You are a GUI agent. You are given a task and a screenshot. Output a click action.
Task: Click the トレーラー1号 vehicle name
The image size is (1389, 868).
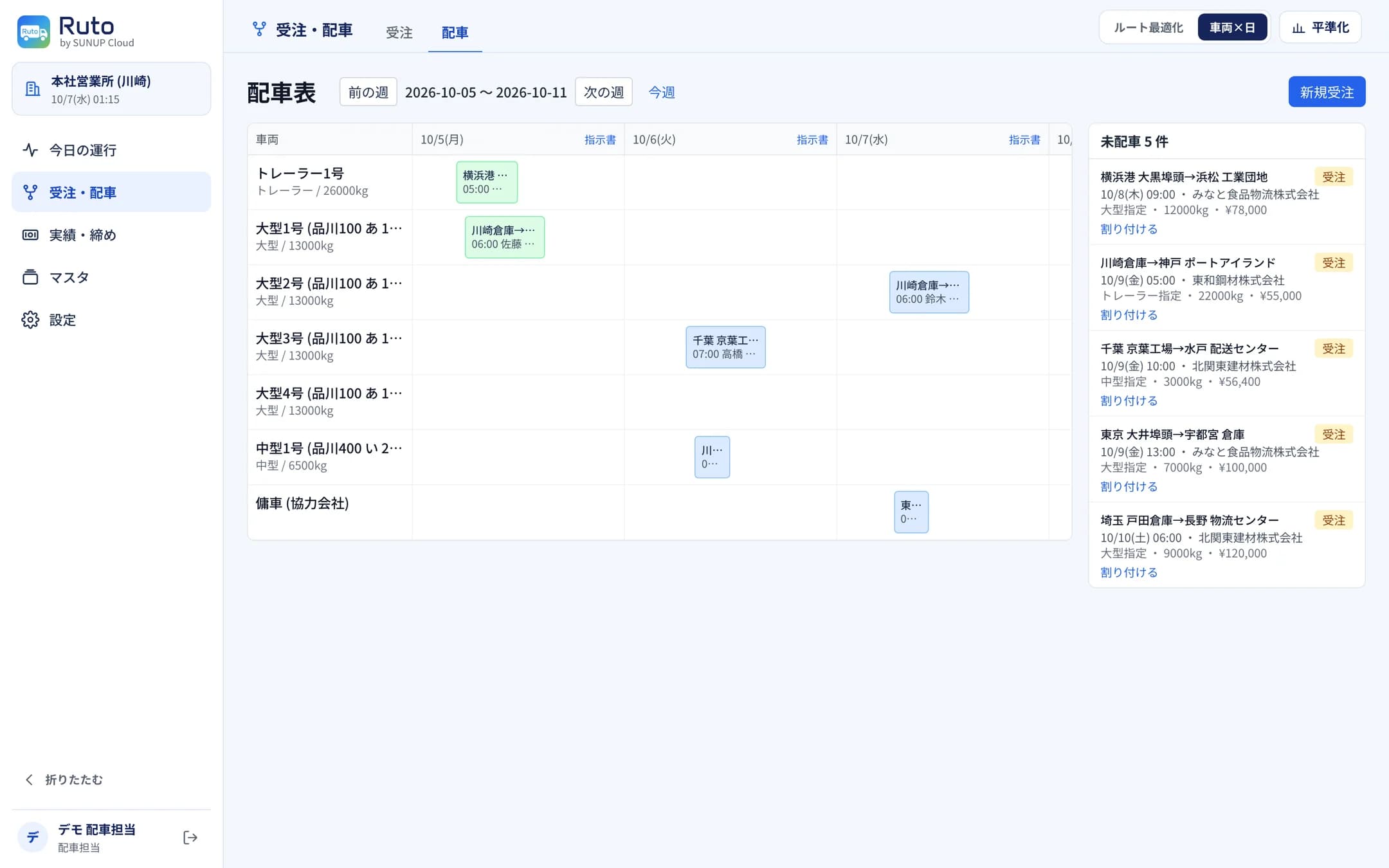300,174
